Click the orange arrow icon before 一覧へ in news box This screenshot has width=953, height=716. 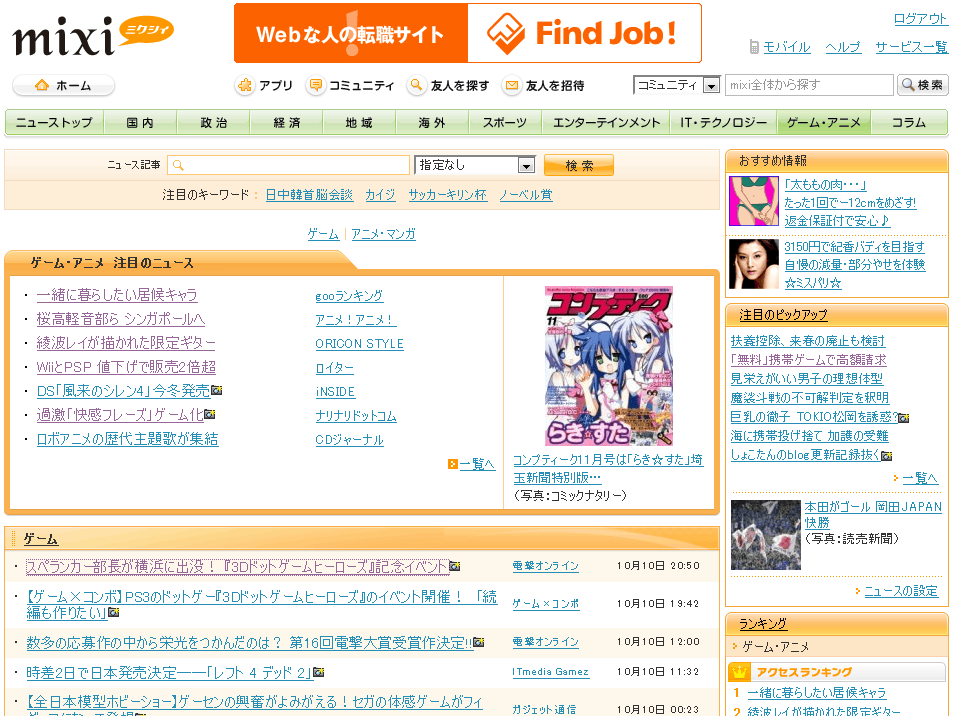(452, 464)
